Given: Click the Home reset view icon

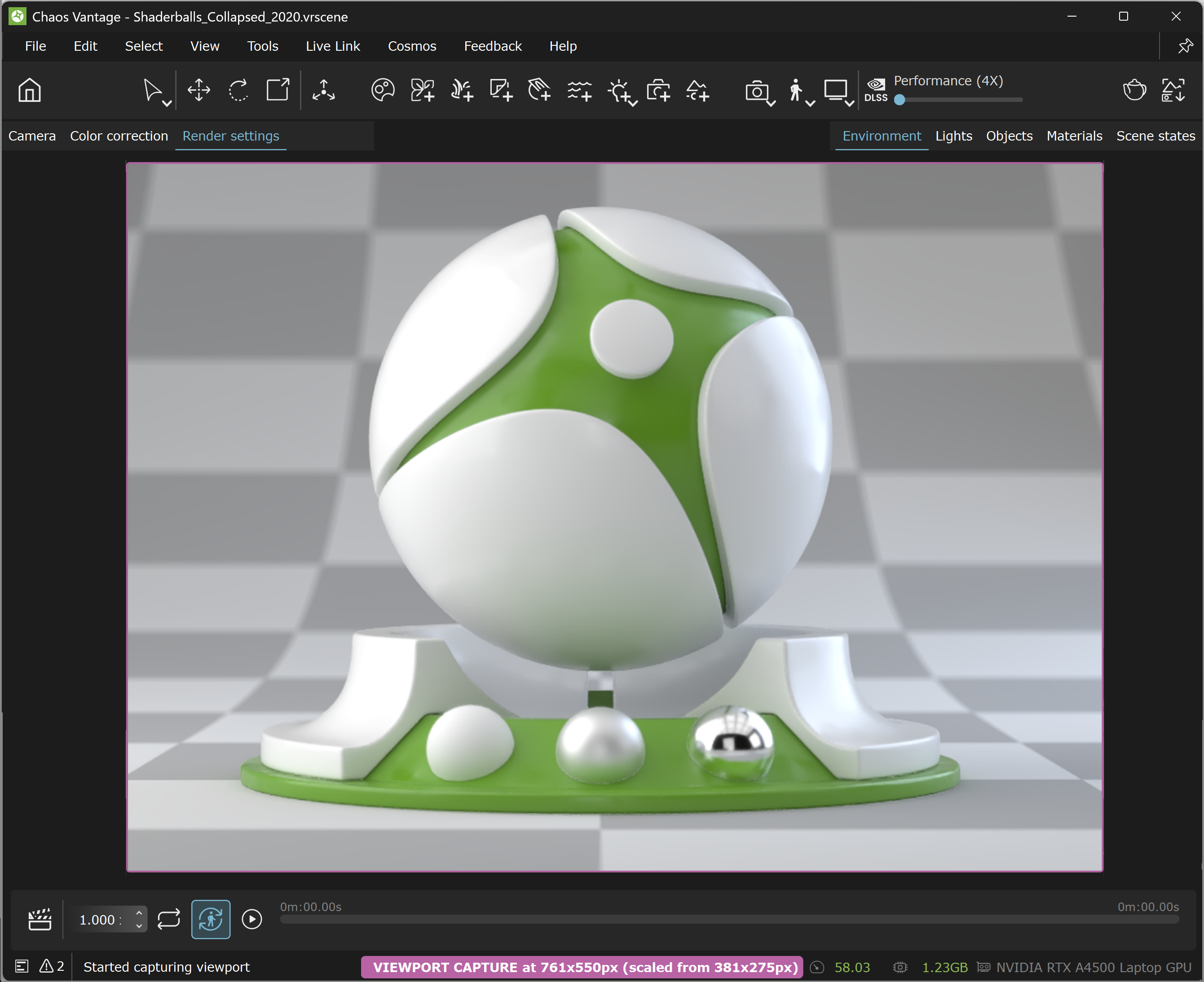Looking at the screenshot, I should 30,90.
